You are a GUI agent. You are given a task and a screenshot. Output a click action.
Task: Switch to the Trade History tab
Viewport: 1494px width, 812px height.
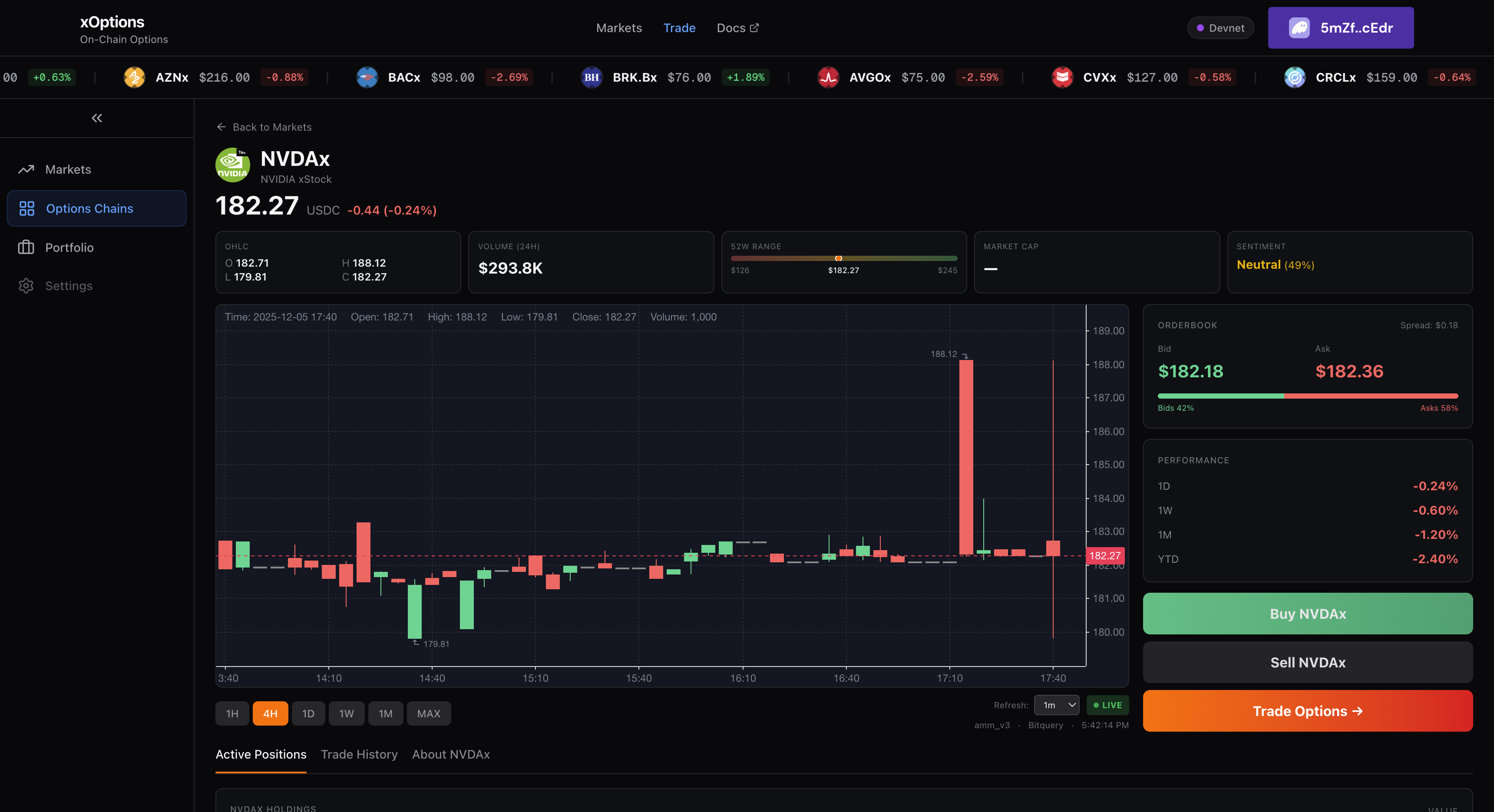(x=359, y=755)
